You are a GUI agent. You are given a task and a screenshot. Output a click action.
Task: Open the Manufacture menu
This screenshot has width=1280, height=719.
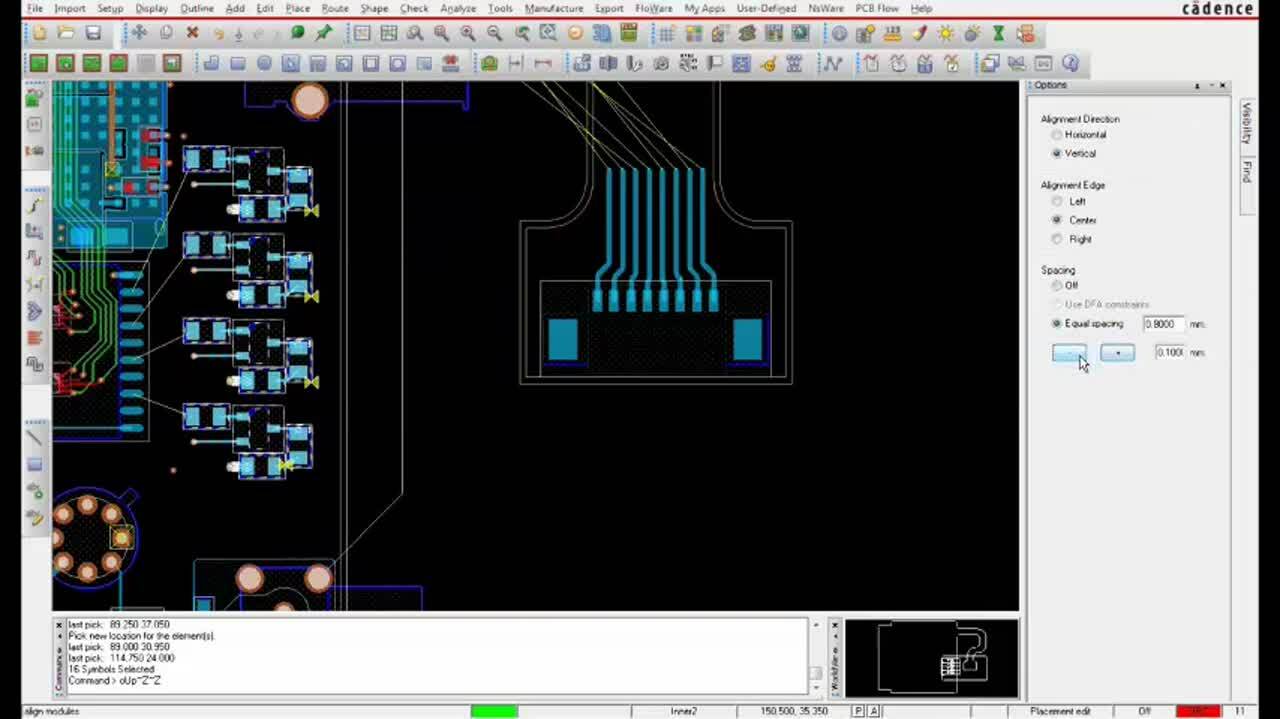pos(553,8)
